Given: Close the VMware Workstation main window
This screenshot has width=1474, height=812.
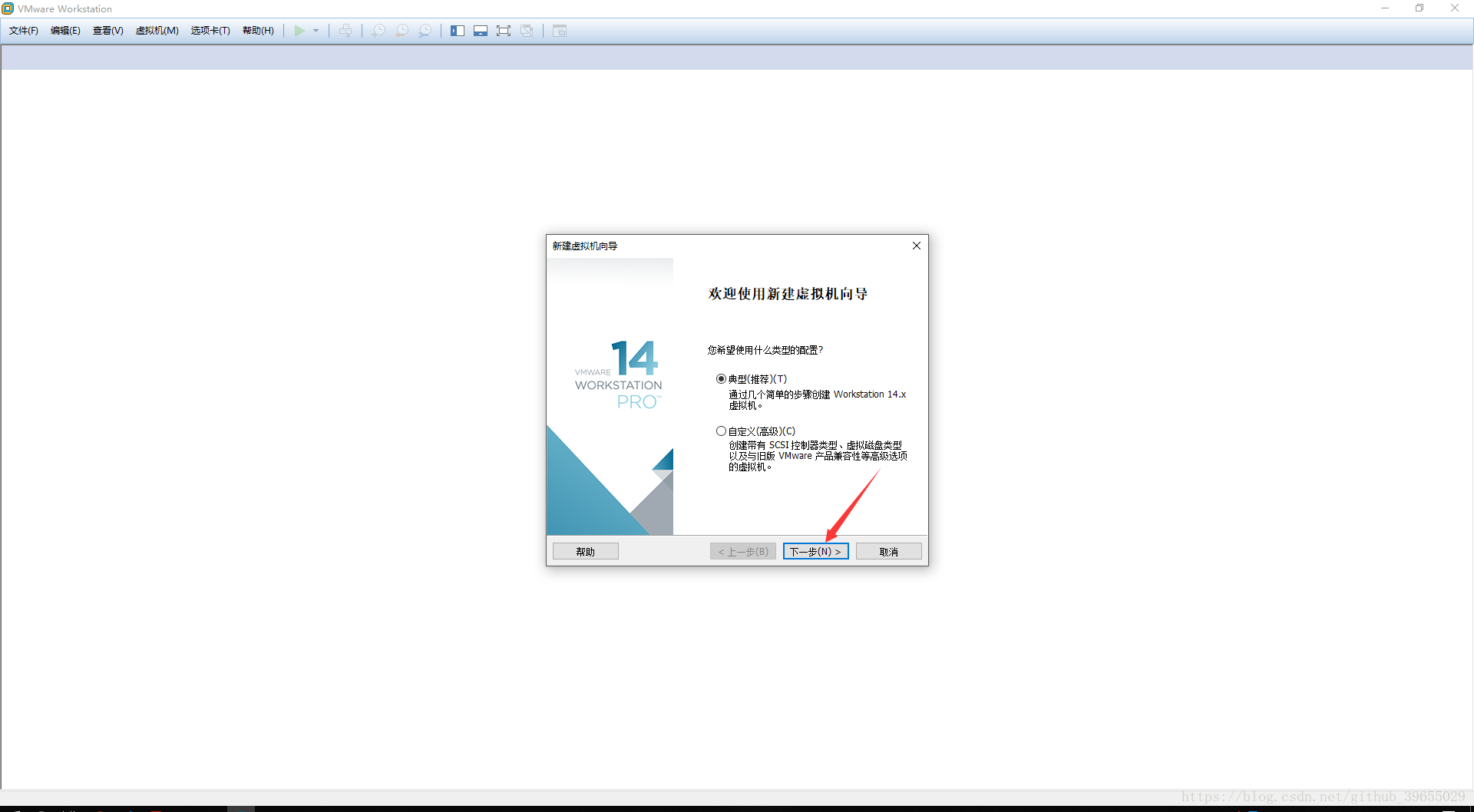Looking at the screenshot, I should pyautogui.click(x=1454, y=8).
